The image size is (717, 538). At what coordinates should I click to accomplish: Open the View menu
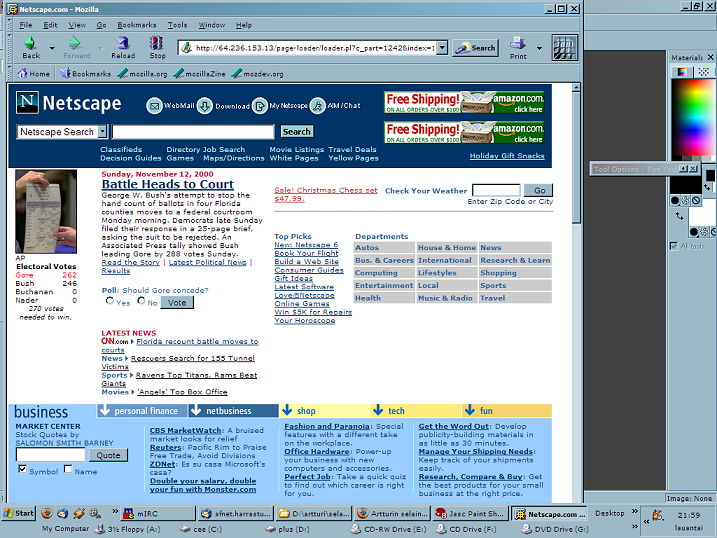pos(77,25)
